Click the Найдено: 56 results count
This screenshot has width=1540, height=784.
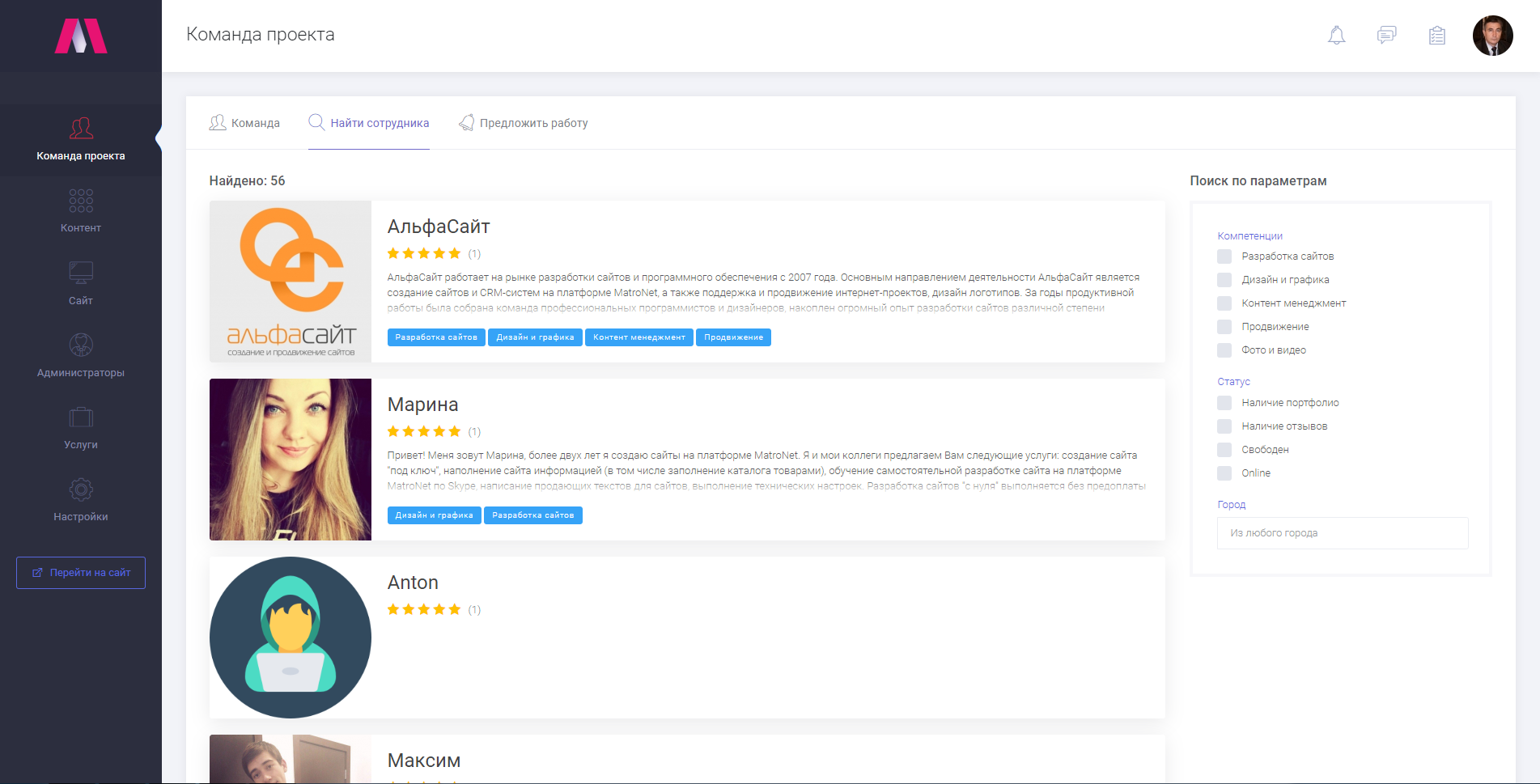click(x=247, y=181)
